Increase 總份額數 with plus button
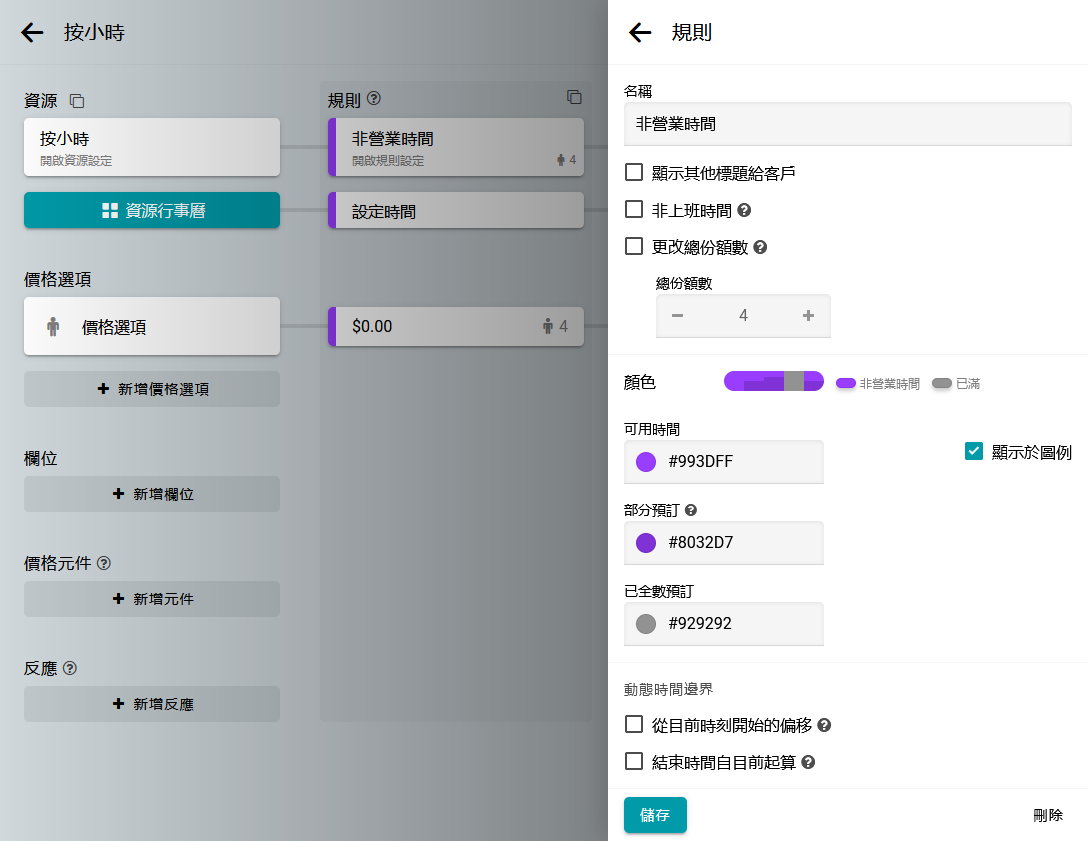Viewport: 1088px width, 841px height. 808,316
